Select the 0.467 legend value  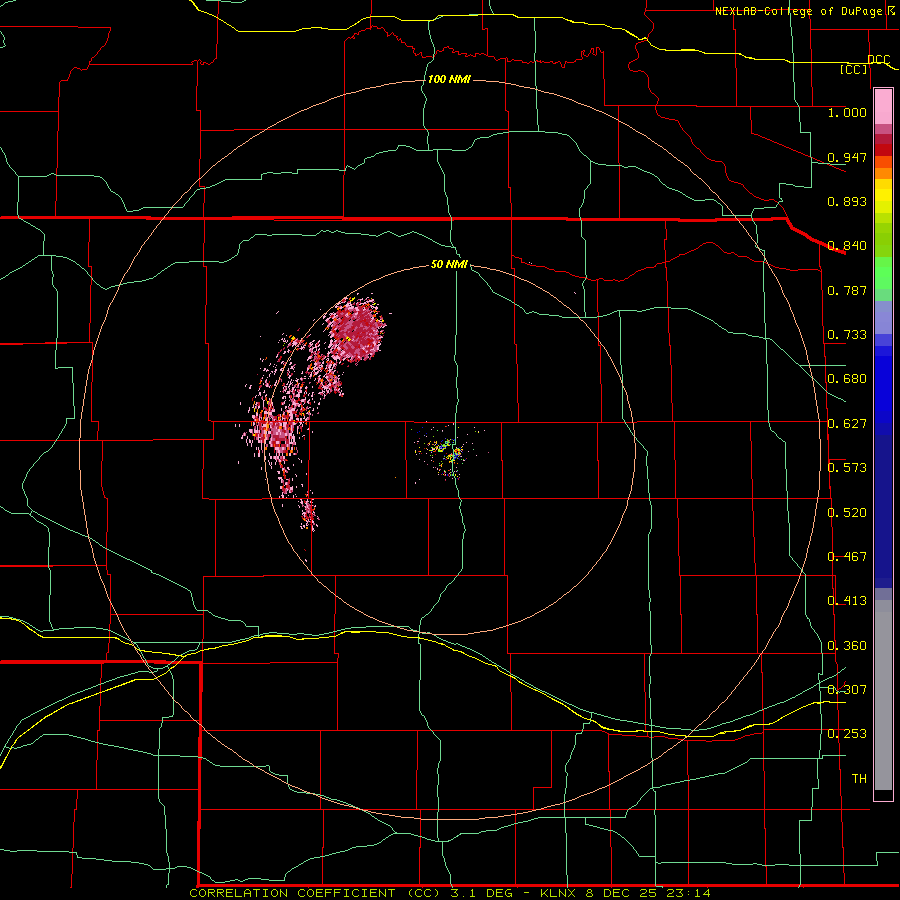[x=847, y=557]
